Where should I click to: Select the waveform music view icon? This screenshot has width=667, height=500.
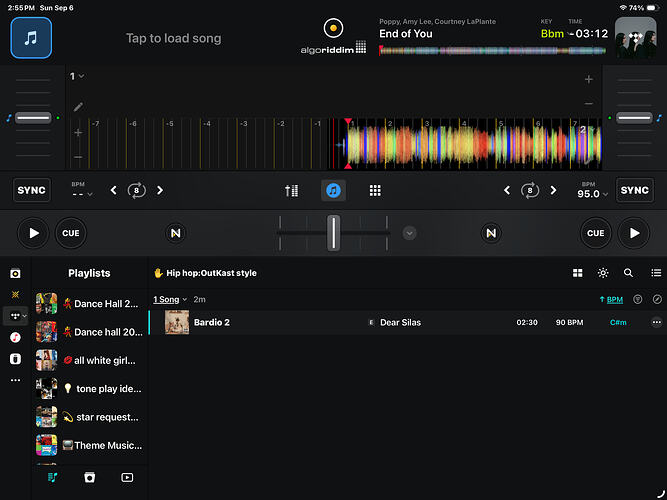[x=333, y=190]
